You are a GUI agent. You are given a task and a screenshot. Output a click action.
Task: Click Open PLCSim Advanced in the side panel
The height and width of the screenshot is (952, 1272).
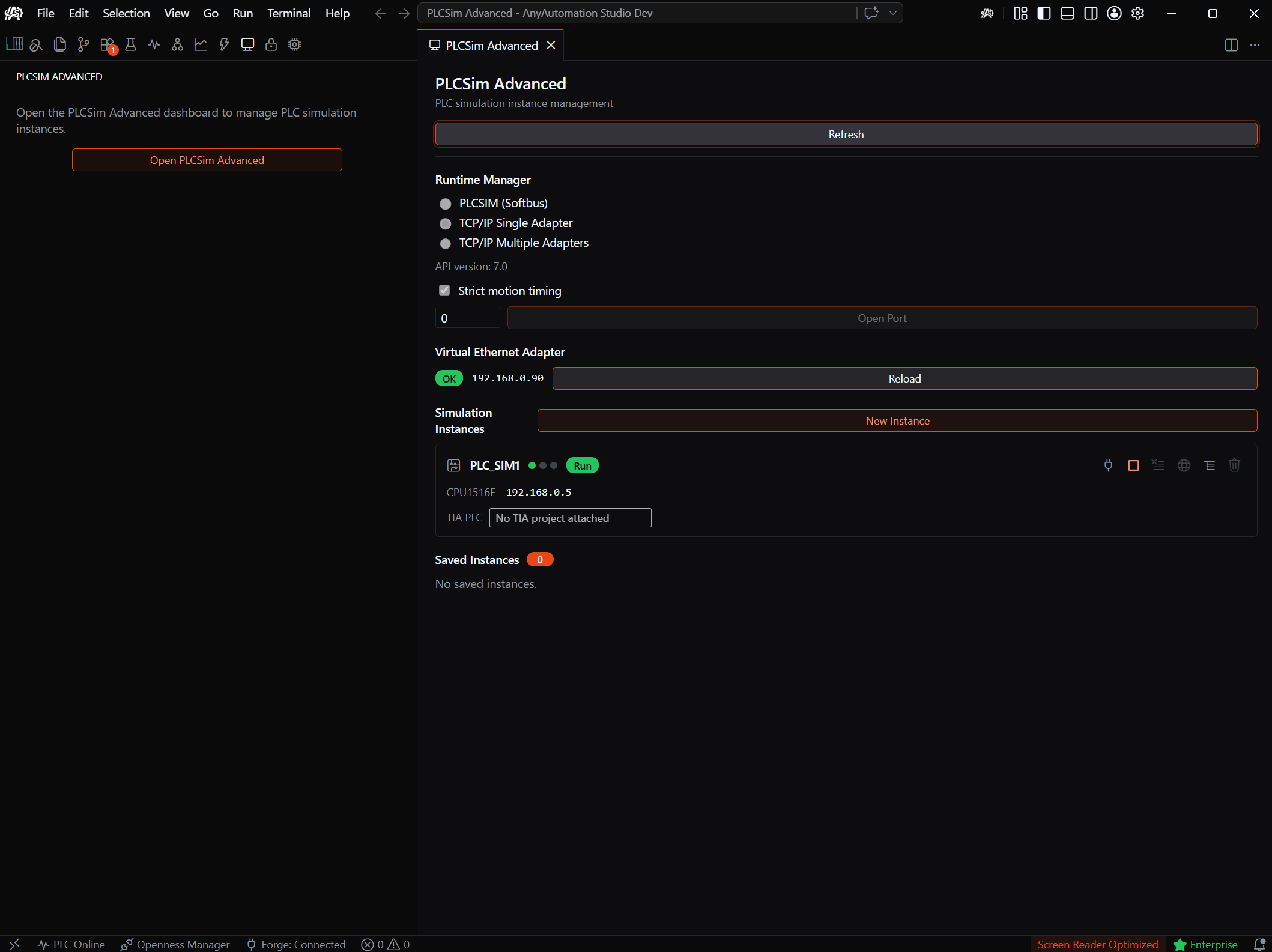point(207,160)
